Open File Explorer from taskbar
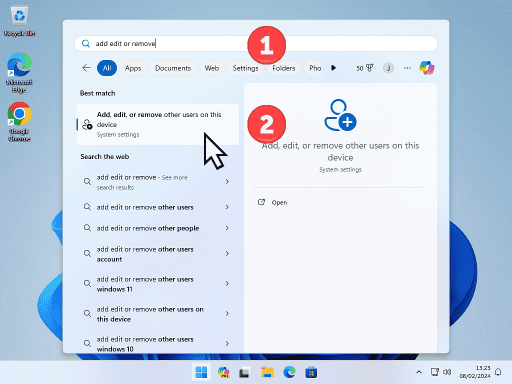This screenshot has height=384, width=512. point(267,372)
